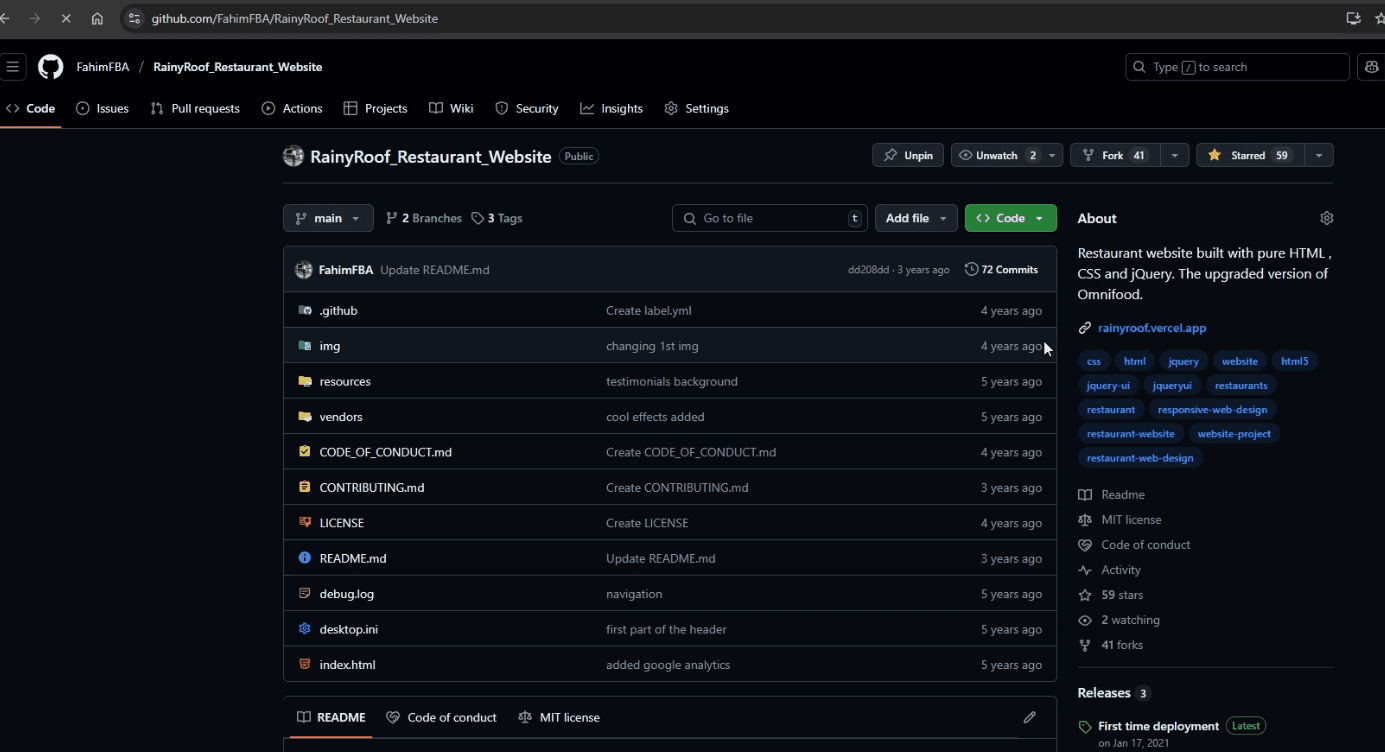
Task: Go to the Actions tab
Action: point(292,108)
